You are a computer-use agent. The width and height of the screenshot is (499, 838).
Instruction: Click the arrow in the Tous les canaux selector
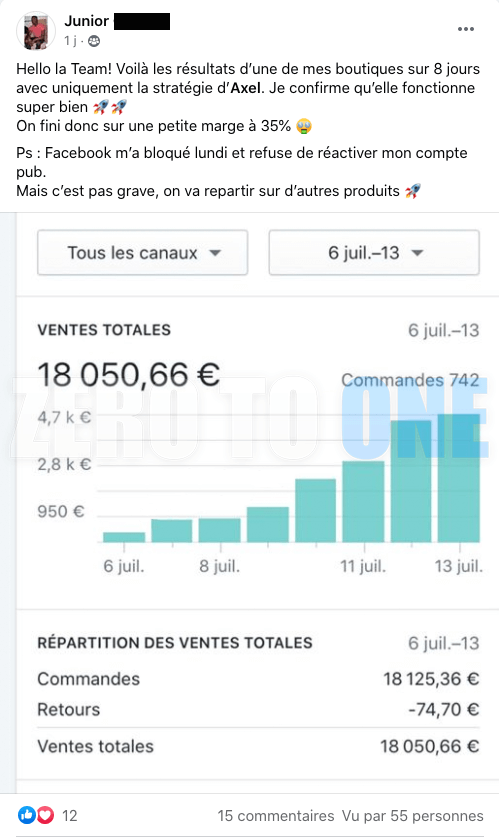click(x=215, y=253)
